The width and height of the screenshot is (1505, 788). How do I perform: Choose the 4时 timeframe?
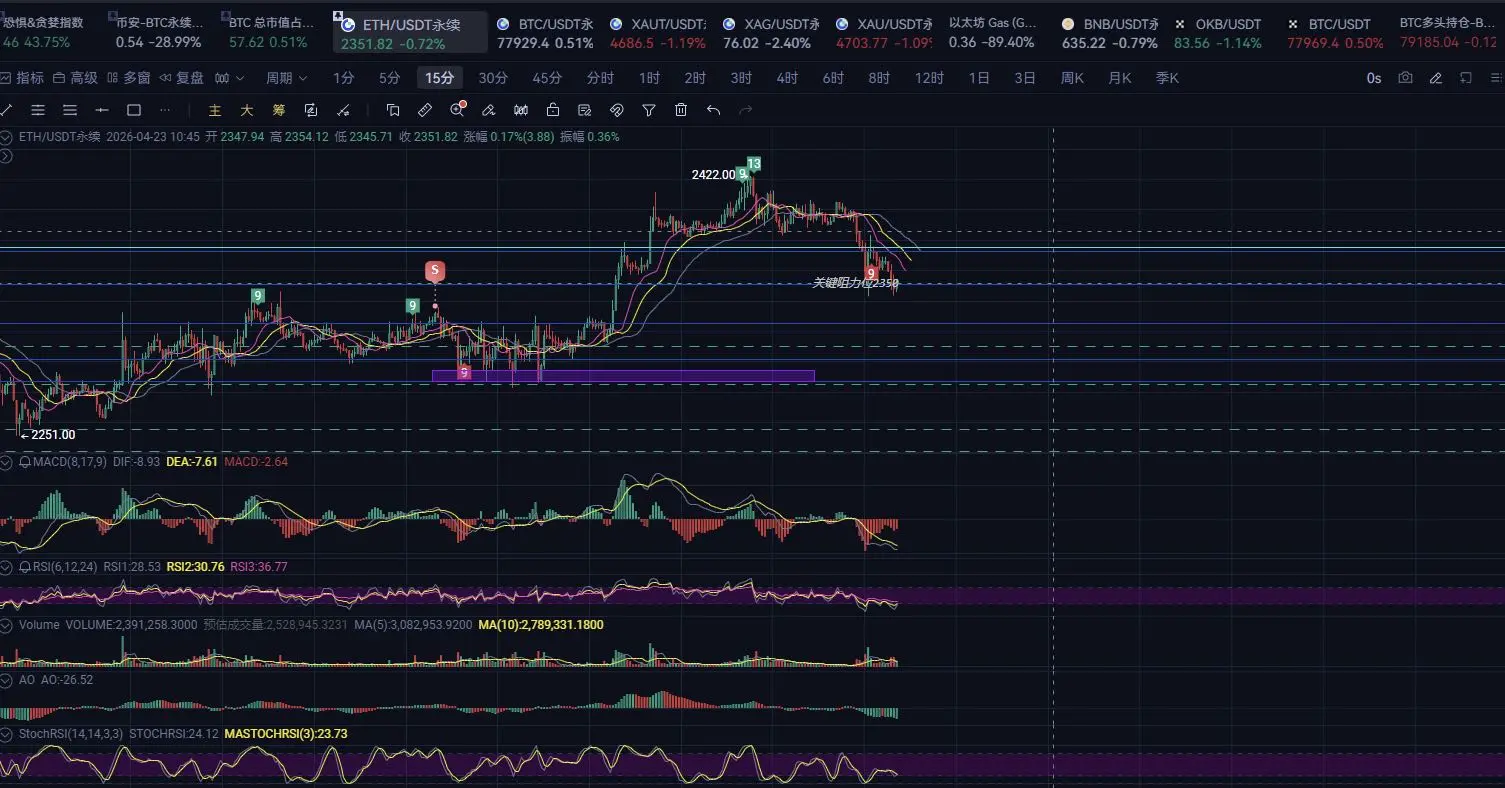tap(787, 78)
